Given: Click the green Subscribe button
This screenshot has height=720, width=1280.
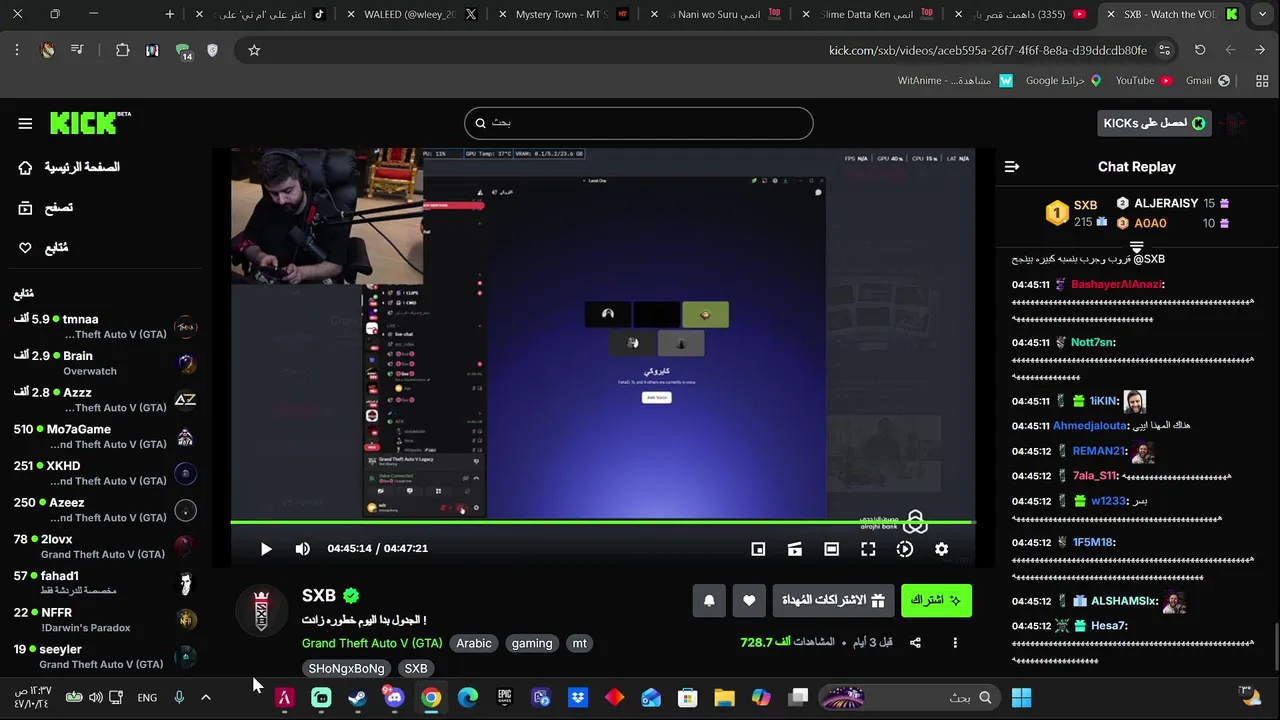Looking at the screenshot, I should tap(936, 600).
